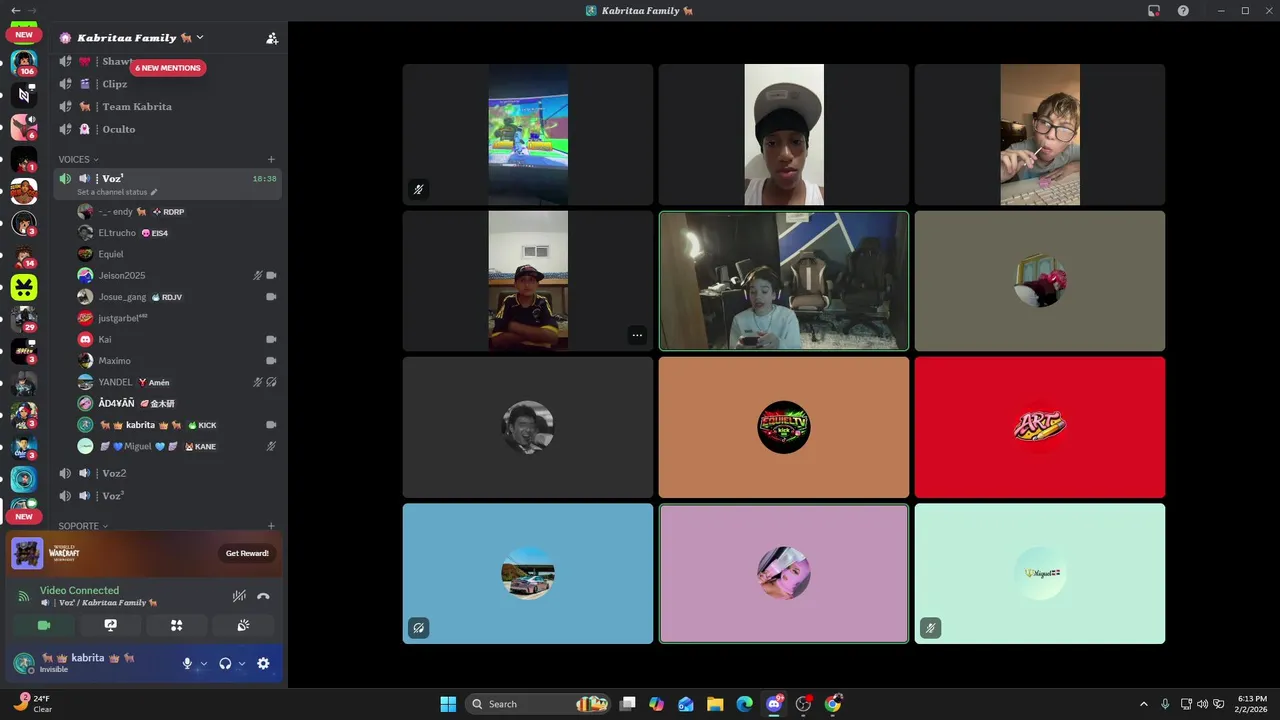Click Kai's camera icon in list
The width and height of the screenshot is (1280, 720).
click(271, 339)
